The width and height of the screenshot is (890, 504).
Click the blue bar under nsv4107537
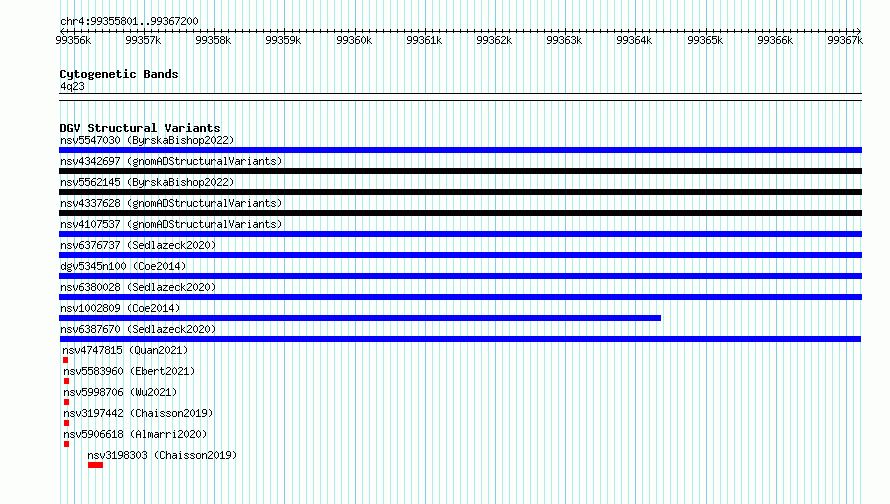tap(460, 234)
